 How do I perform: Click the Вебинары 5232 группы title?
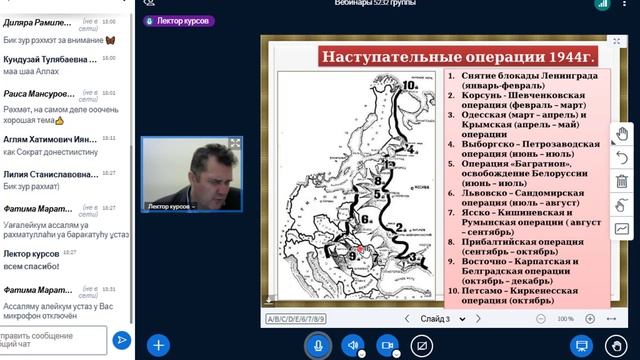375,3
